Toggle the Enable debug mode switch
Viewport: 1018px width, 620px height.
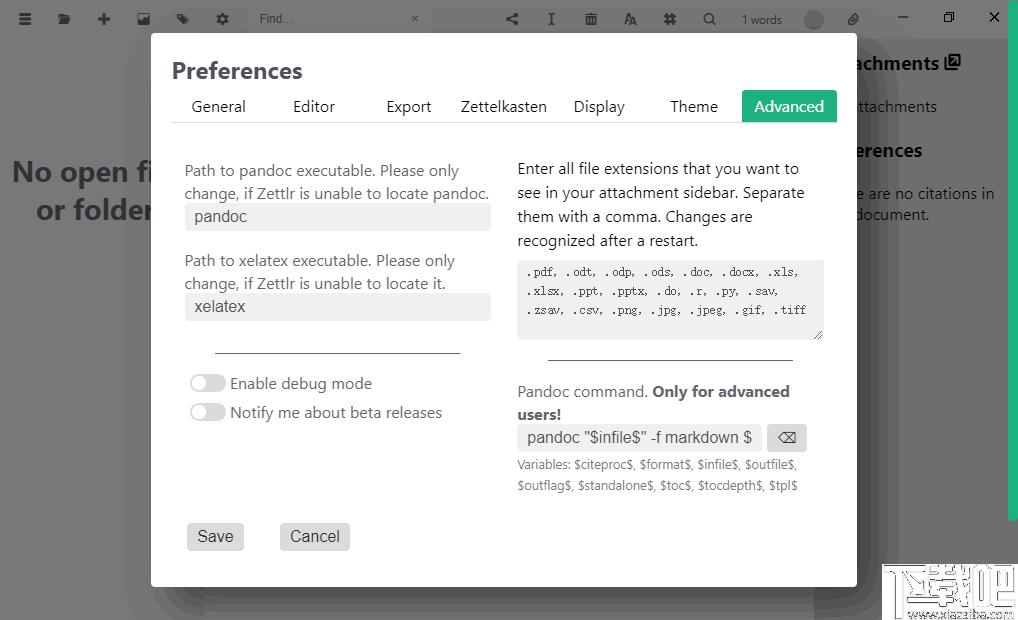[208, 383]
